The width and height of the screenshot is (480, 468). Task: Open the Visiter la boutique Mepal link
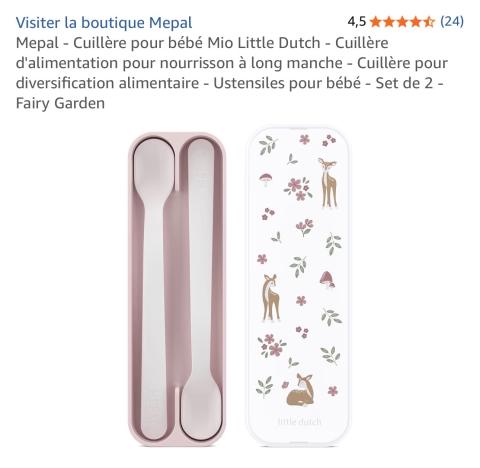pos(104,23)
